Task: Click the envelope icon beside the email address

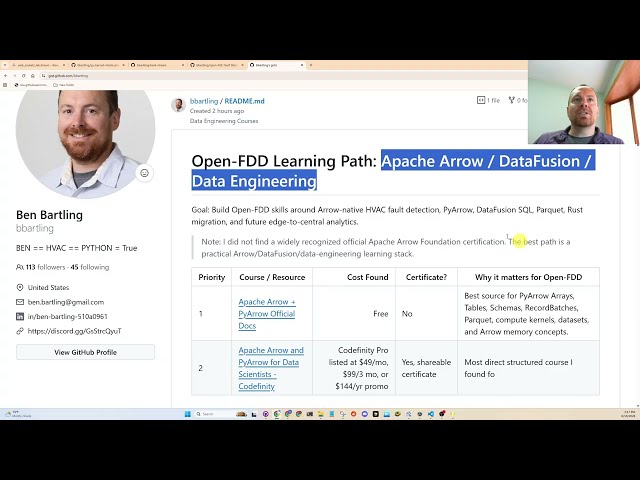Action: point(20,302)
